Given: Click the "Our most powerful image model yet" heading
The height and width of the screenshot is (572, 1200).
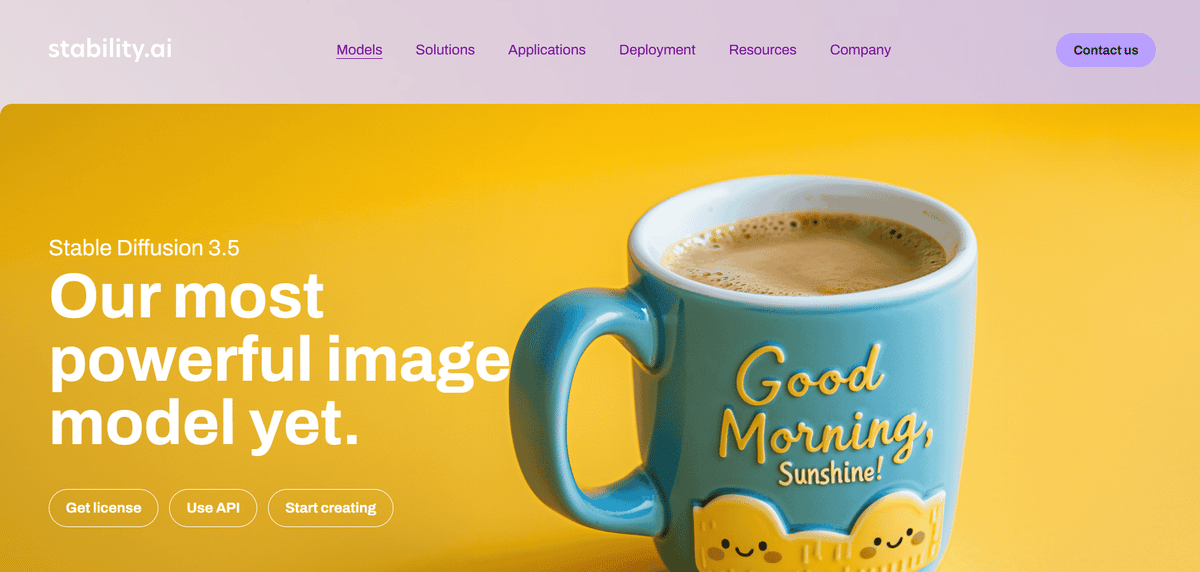Looking at the screenshot, I should pyautogui.click(x=280, y=360).
